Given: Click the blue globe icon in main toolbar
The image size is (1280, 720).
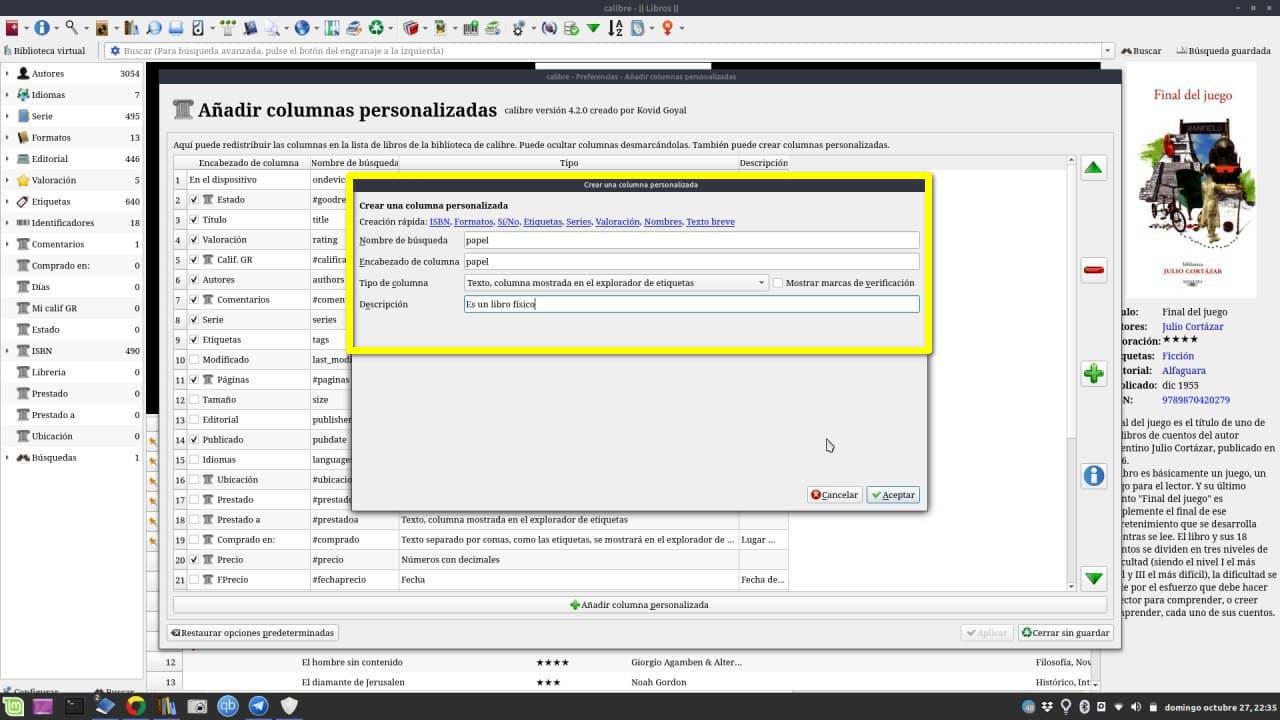Looking at the screenshot, I should (x=302, y=28).
